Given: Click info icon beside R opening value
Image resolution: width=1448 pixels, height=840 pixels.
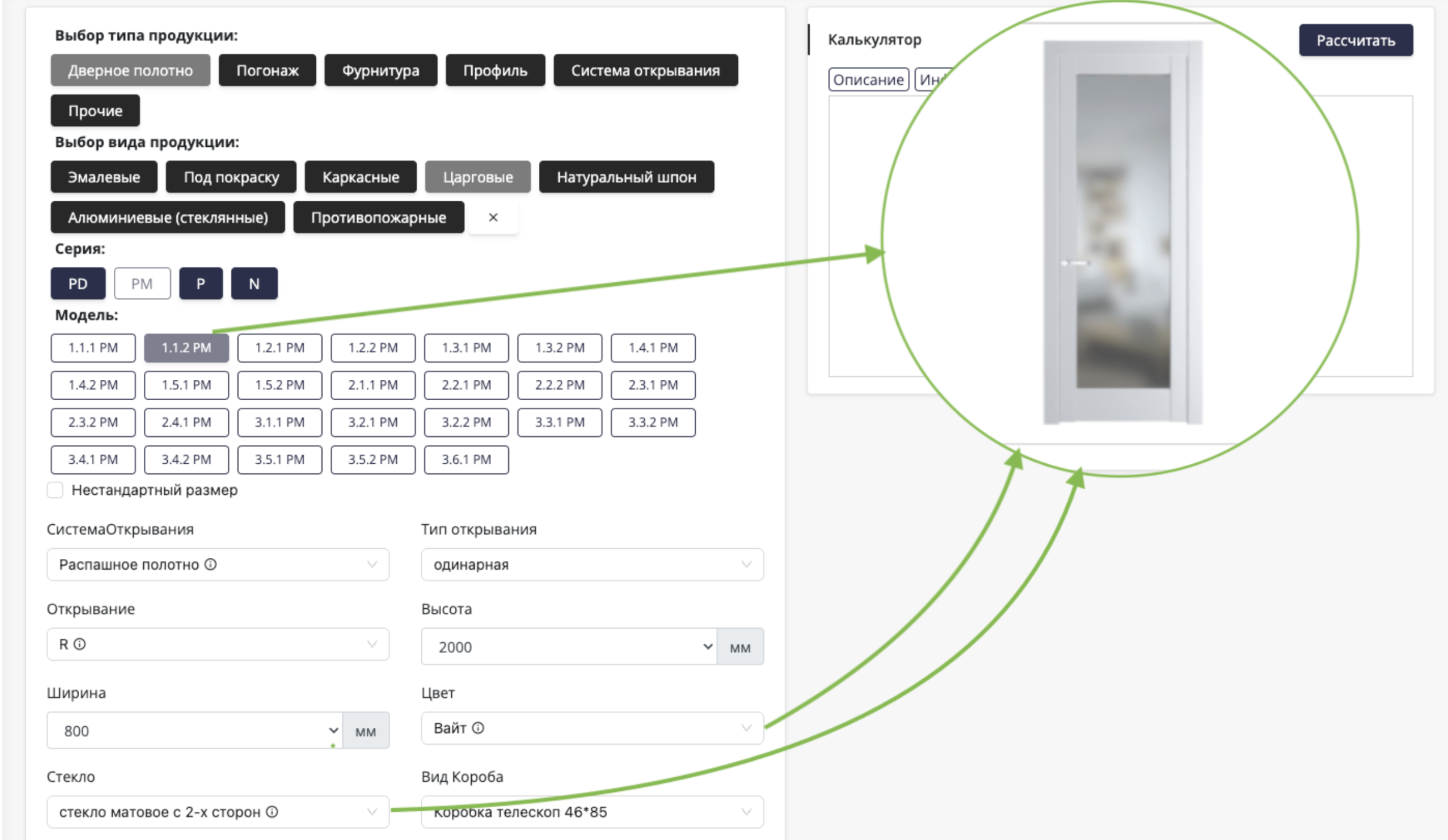Looking at the screenshot, I should (80, 644).
